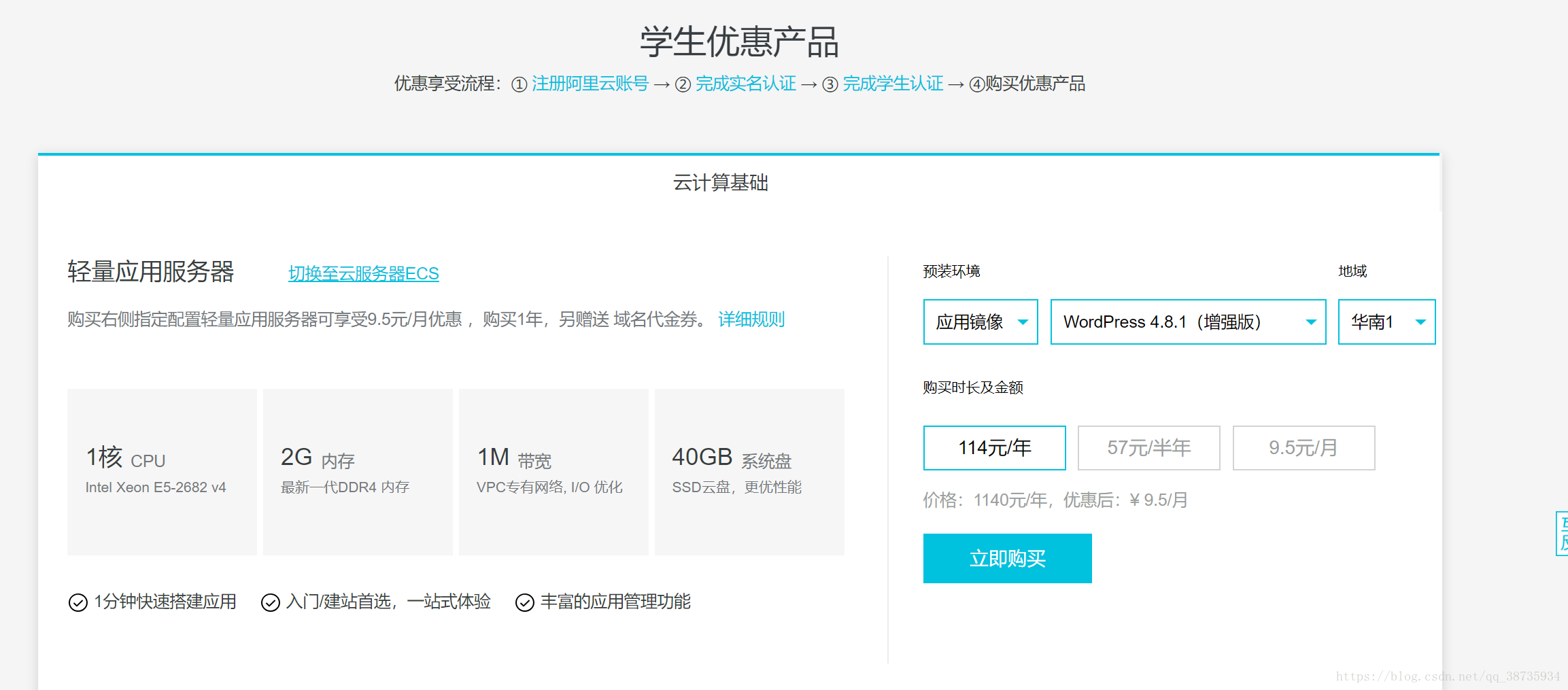The height and width of the screenshot is (690, 1568).
Task: Click the 入门/建站首选，一站式体验 text
Action: (388, 602)
